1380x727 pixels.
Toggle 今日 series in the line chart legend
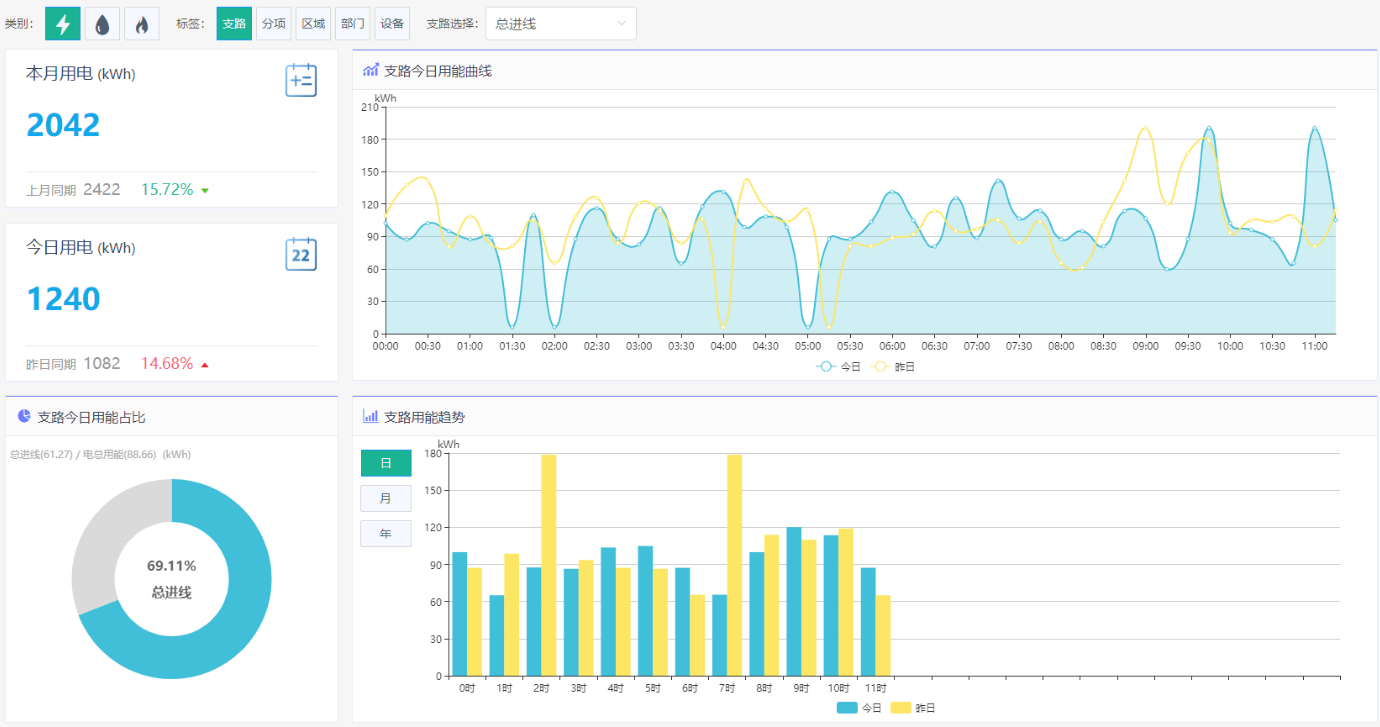pos(838,367)
